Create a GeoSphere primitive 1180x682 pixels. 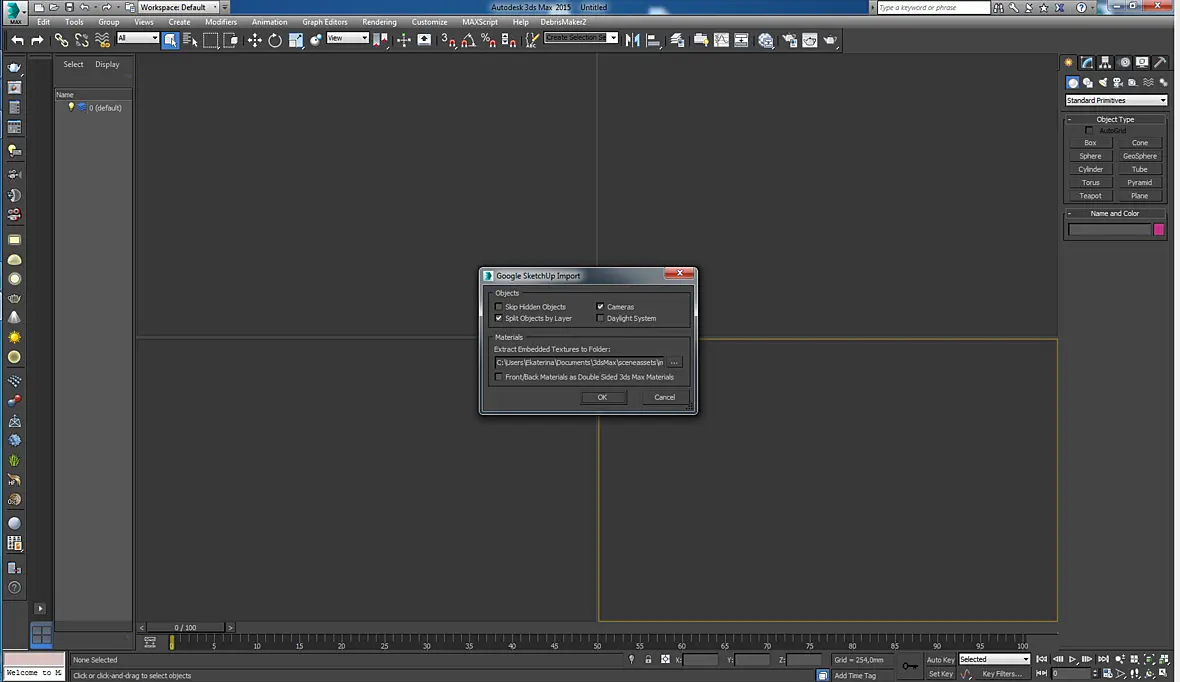pos(1139,156)
